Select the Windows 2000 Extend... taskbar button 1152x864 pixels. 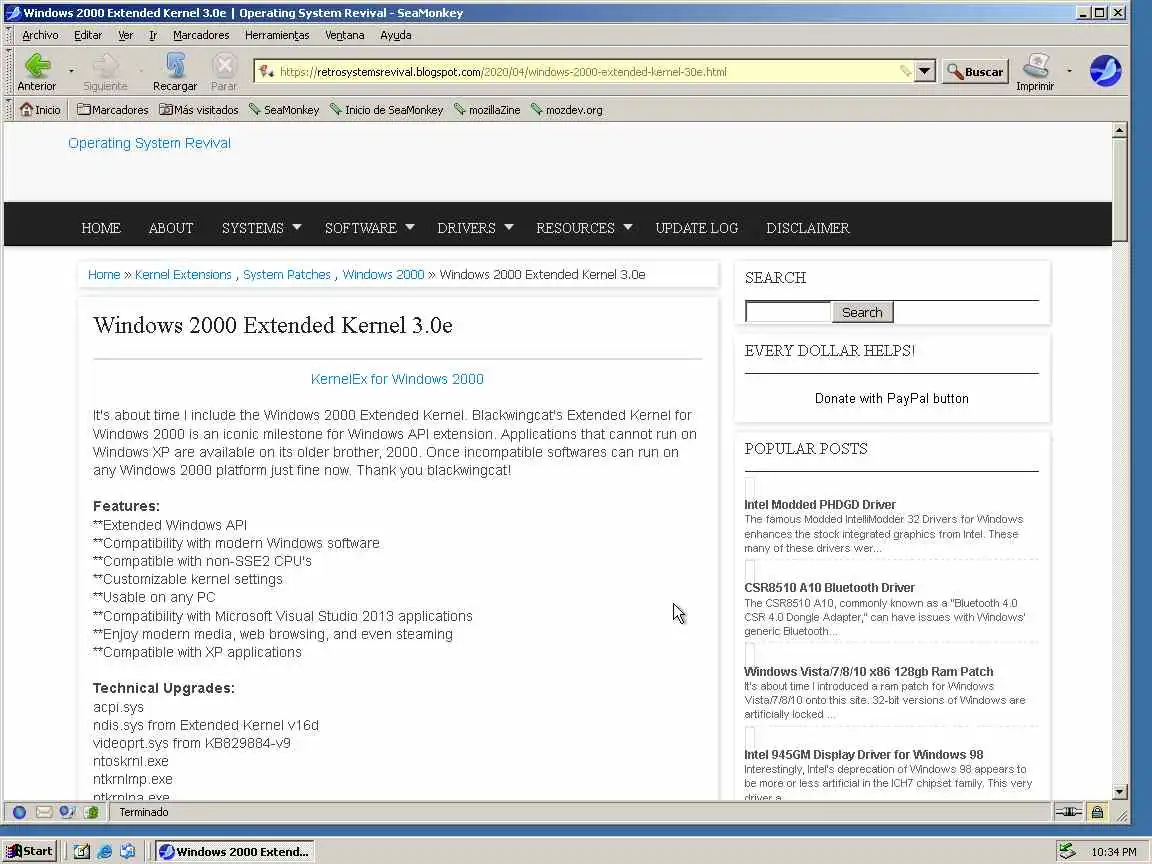coord(234,852)
